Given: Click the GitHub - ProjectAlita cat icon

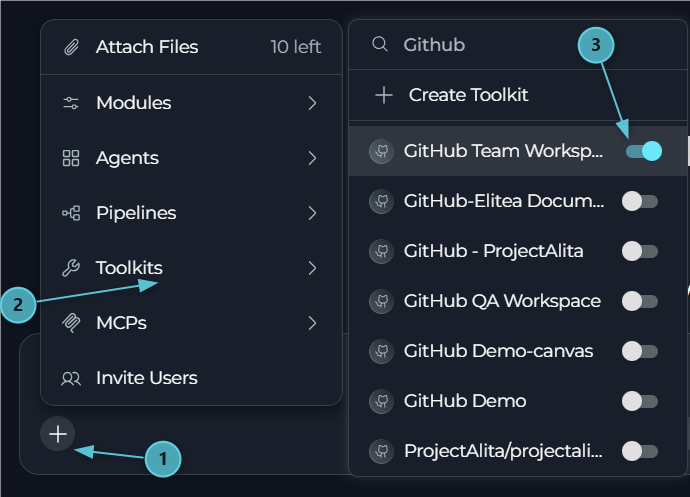Looking at the screenshot, I should (x=381, y=251).
